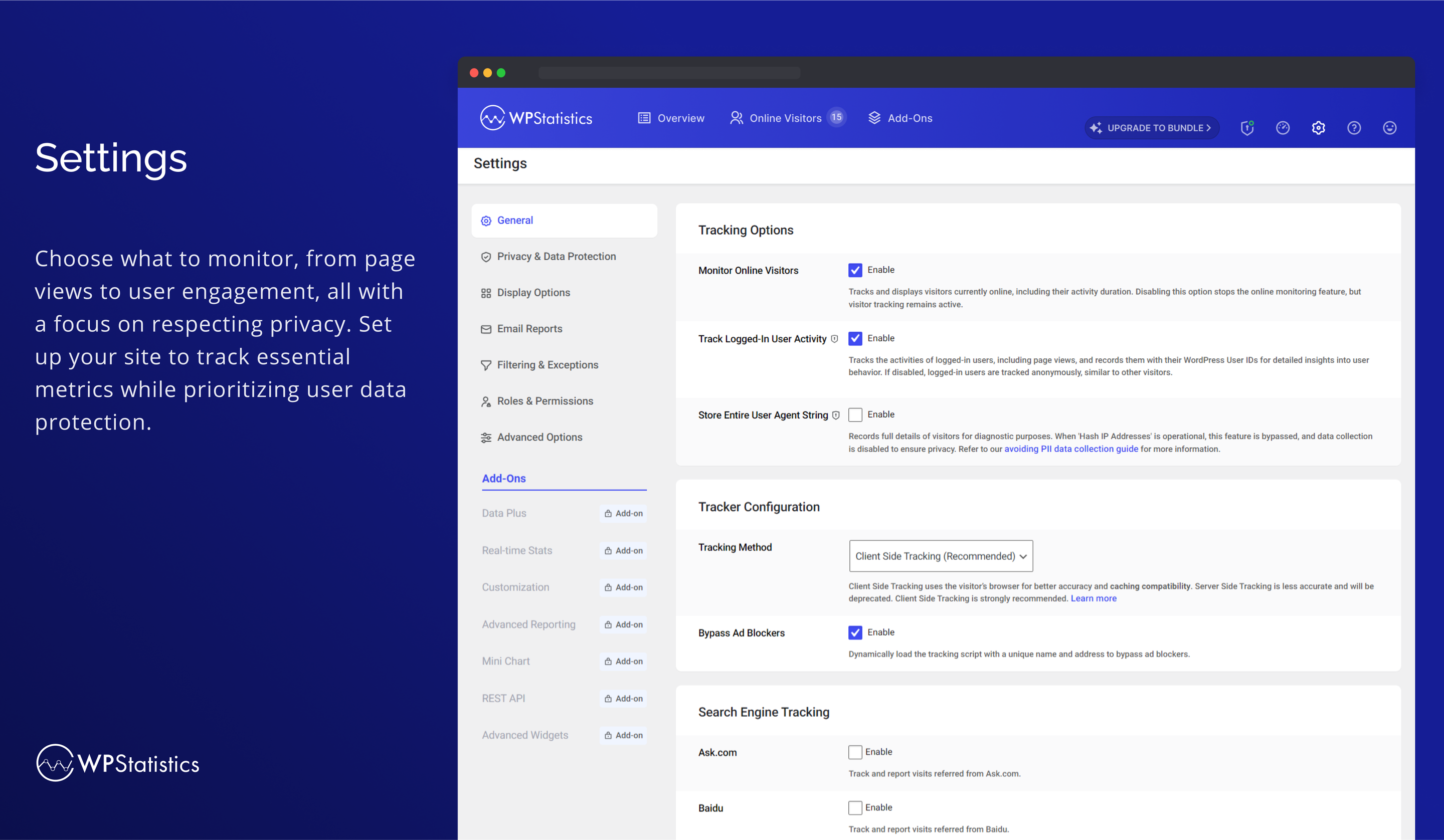Click the Filtering funnel icon
The height and width of the screenshot is (840, 1444).
(486, 365)
